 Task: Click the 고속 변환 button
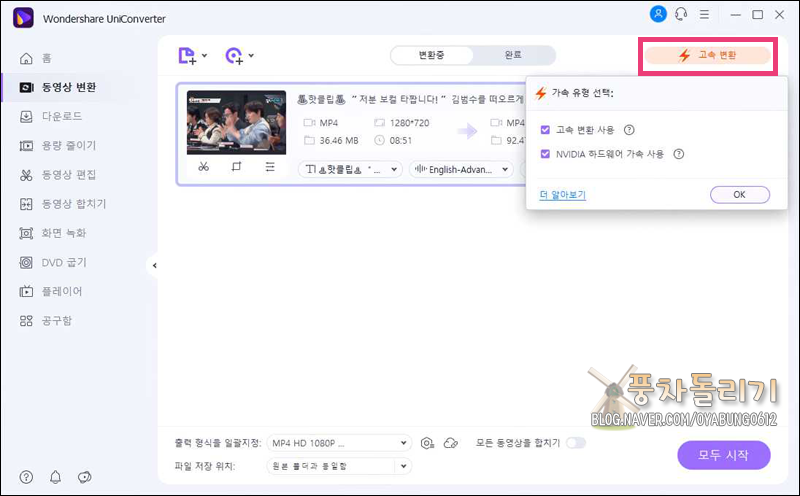707,55
